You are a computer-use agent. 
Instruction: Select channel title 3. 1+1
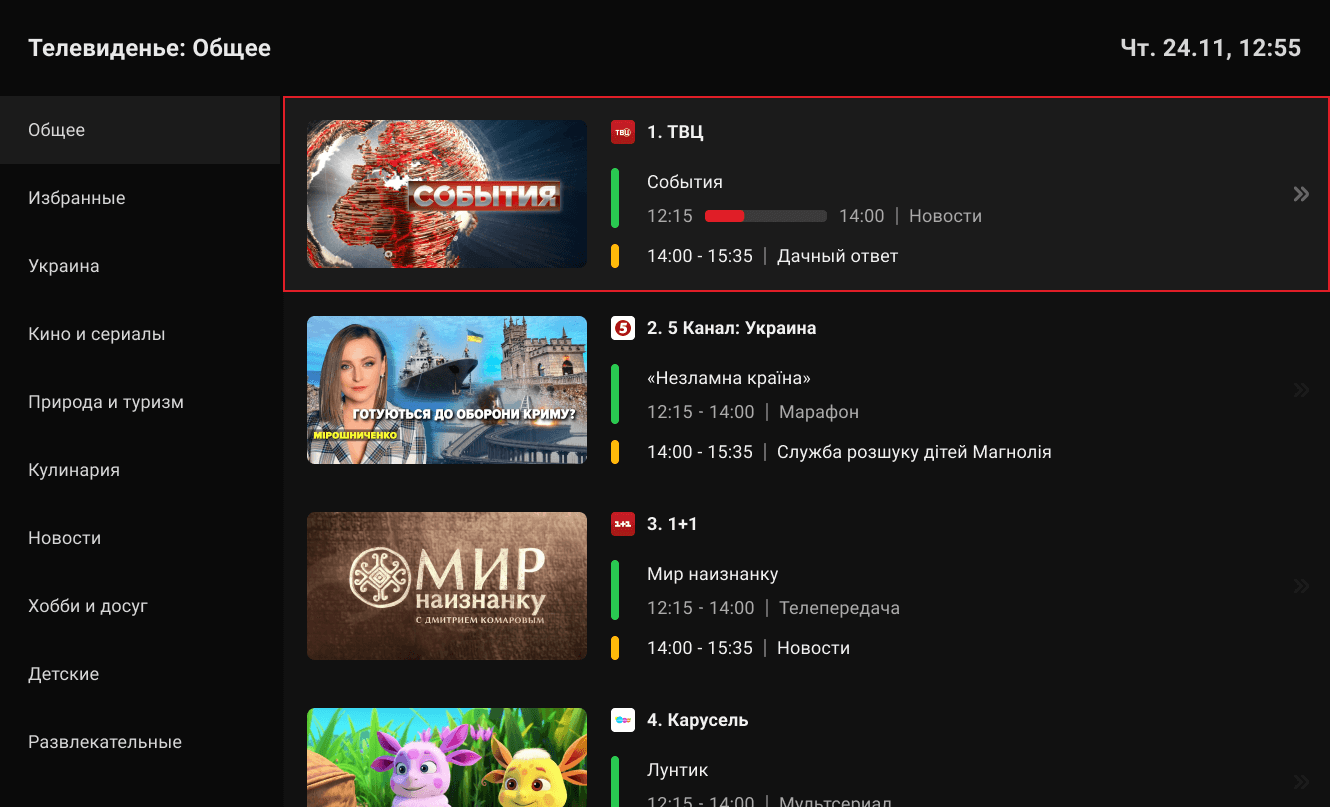(672, 524)
